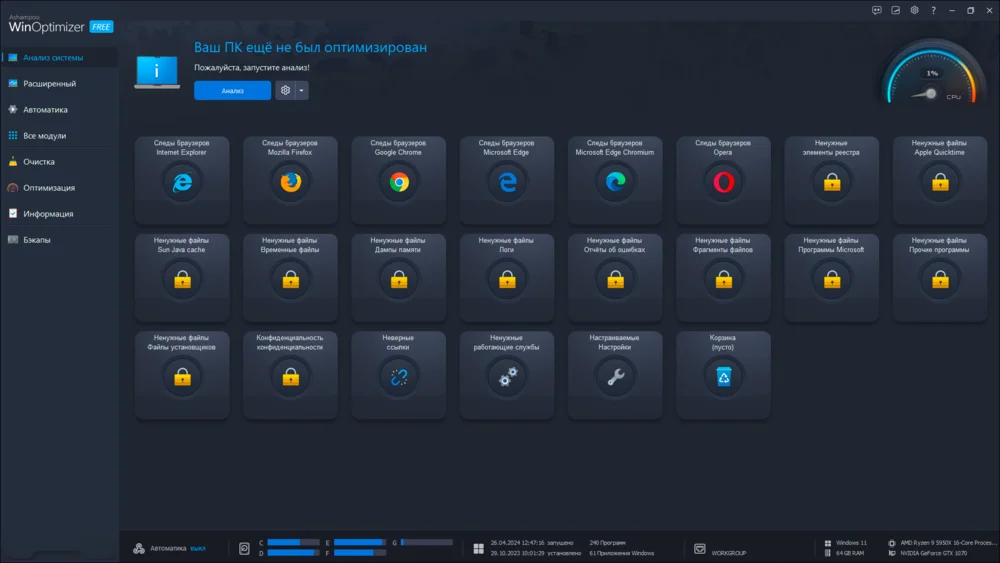Open locked Apple Quicktime files tile
Screen dimensions: 1000x563
(940, 180)
